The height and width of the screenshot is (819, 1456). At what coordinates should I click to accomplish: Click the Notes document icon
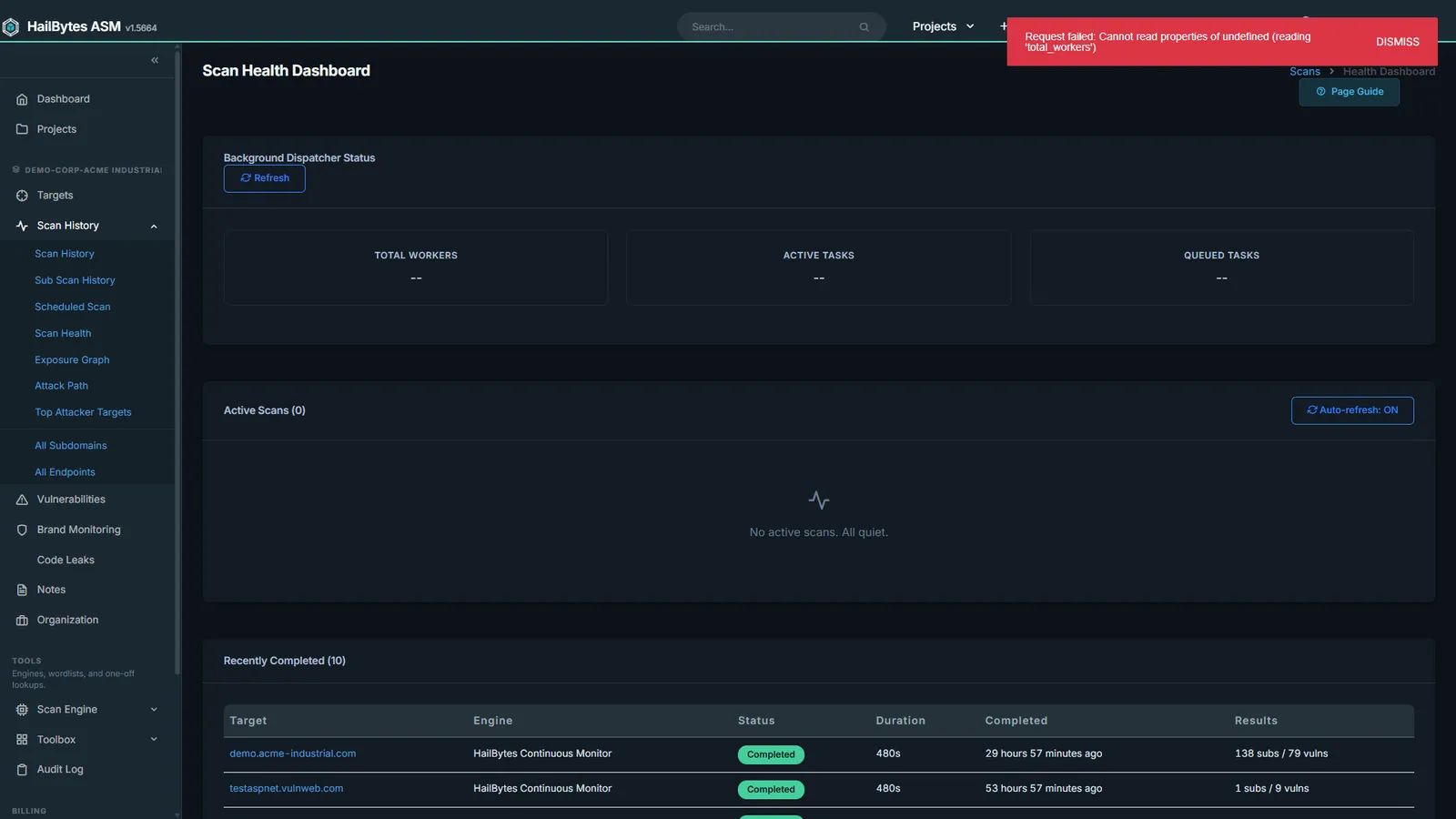pyautogui.click(x=22, y=590)
